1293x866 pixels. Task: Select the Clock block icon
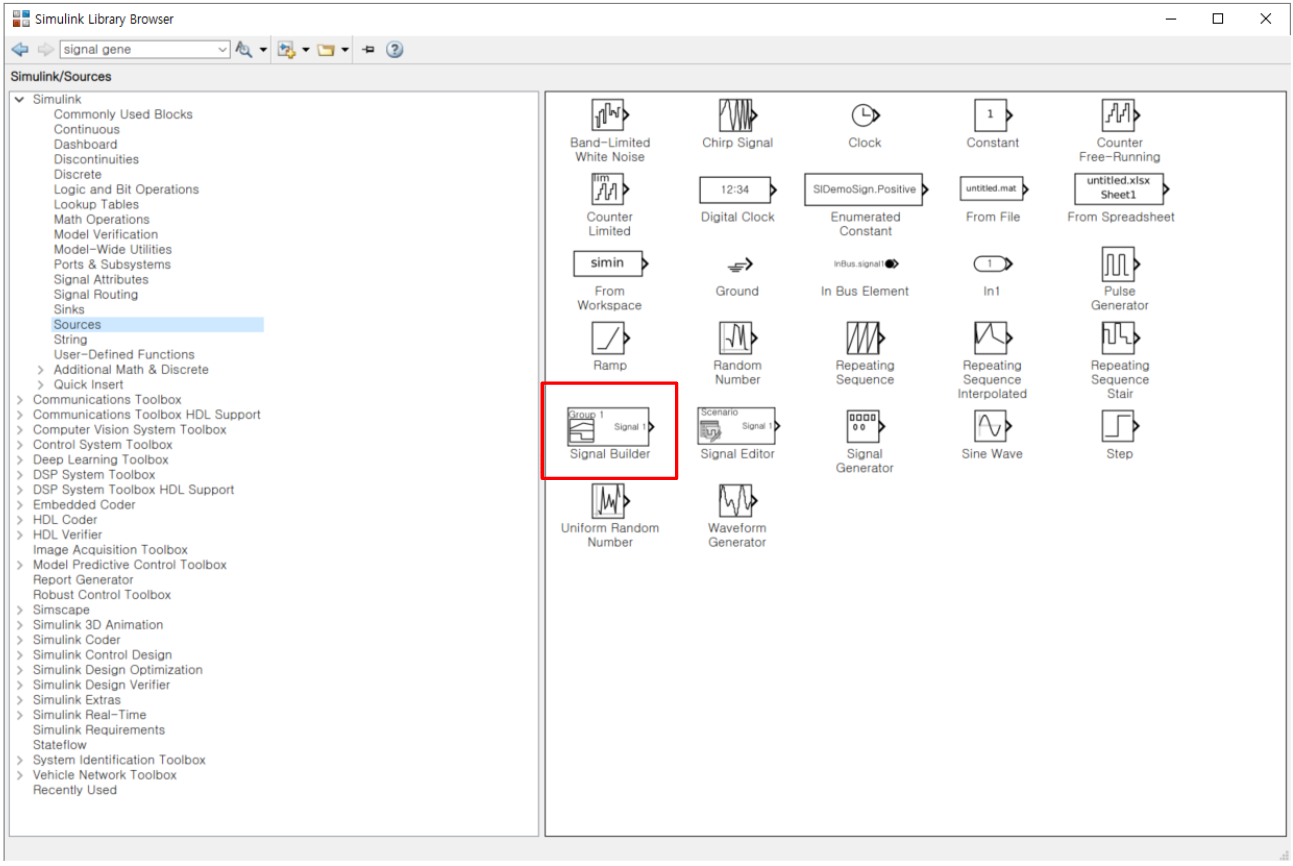[864, 115]
